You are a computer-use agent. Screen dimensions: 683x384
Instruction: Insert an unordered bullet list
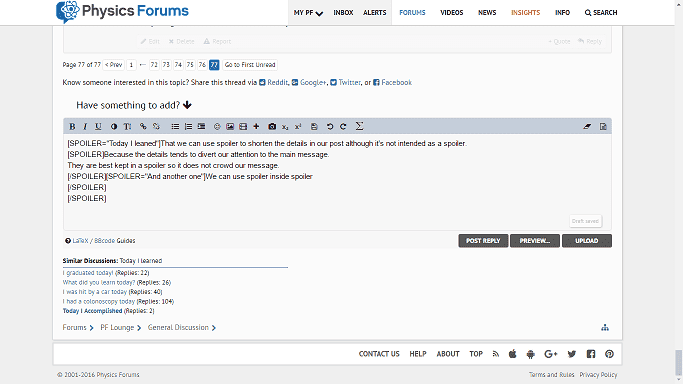click(x=175, y=127)
